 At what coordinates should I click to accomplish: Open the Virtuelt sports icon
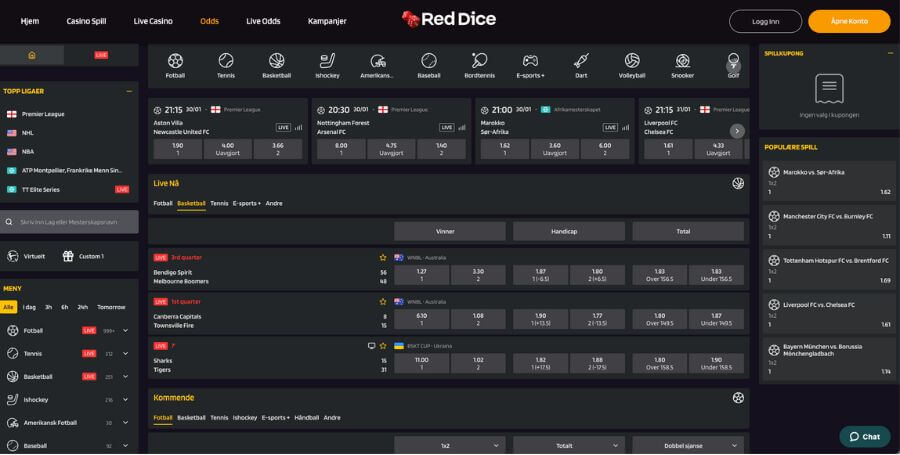tap(13, 256)
